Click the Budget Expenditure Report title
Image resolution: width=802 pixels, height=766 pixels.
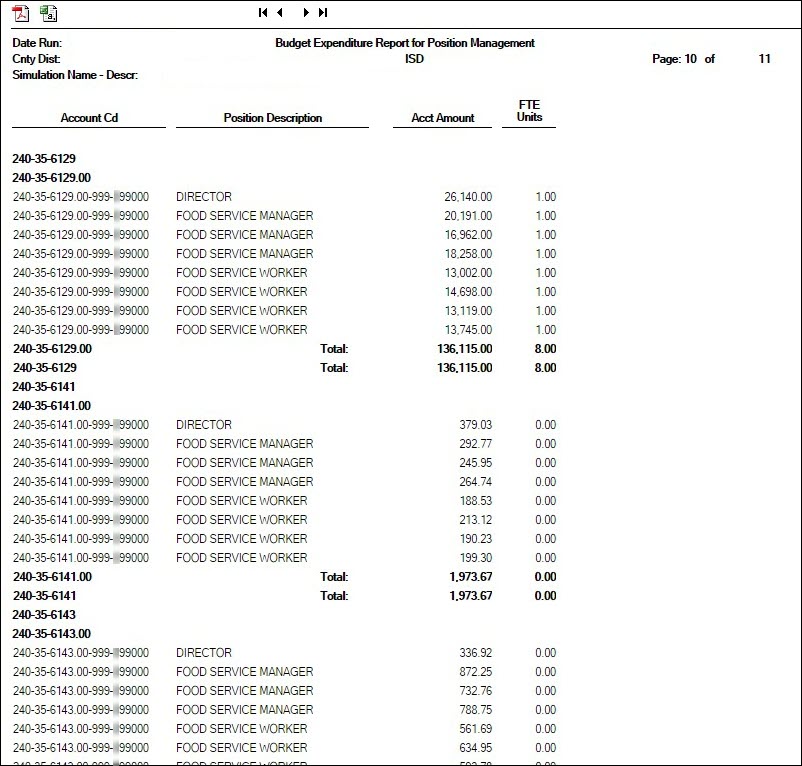(x=405, y=43)
